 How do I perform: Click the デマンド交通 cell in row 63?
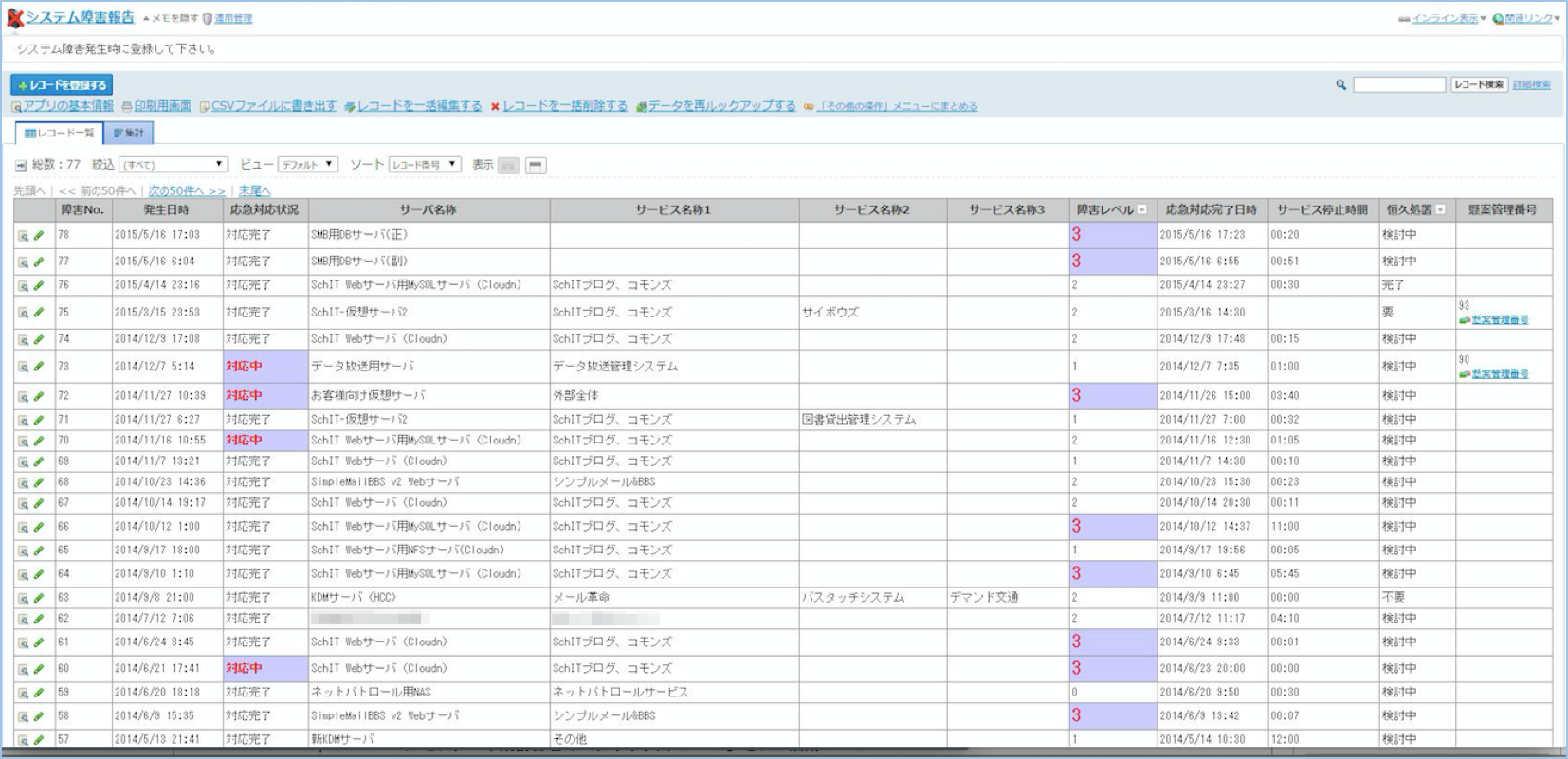pos(1008,598)
